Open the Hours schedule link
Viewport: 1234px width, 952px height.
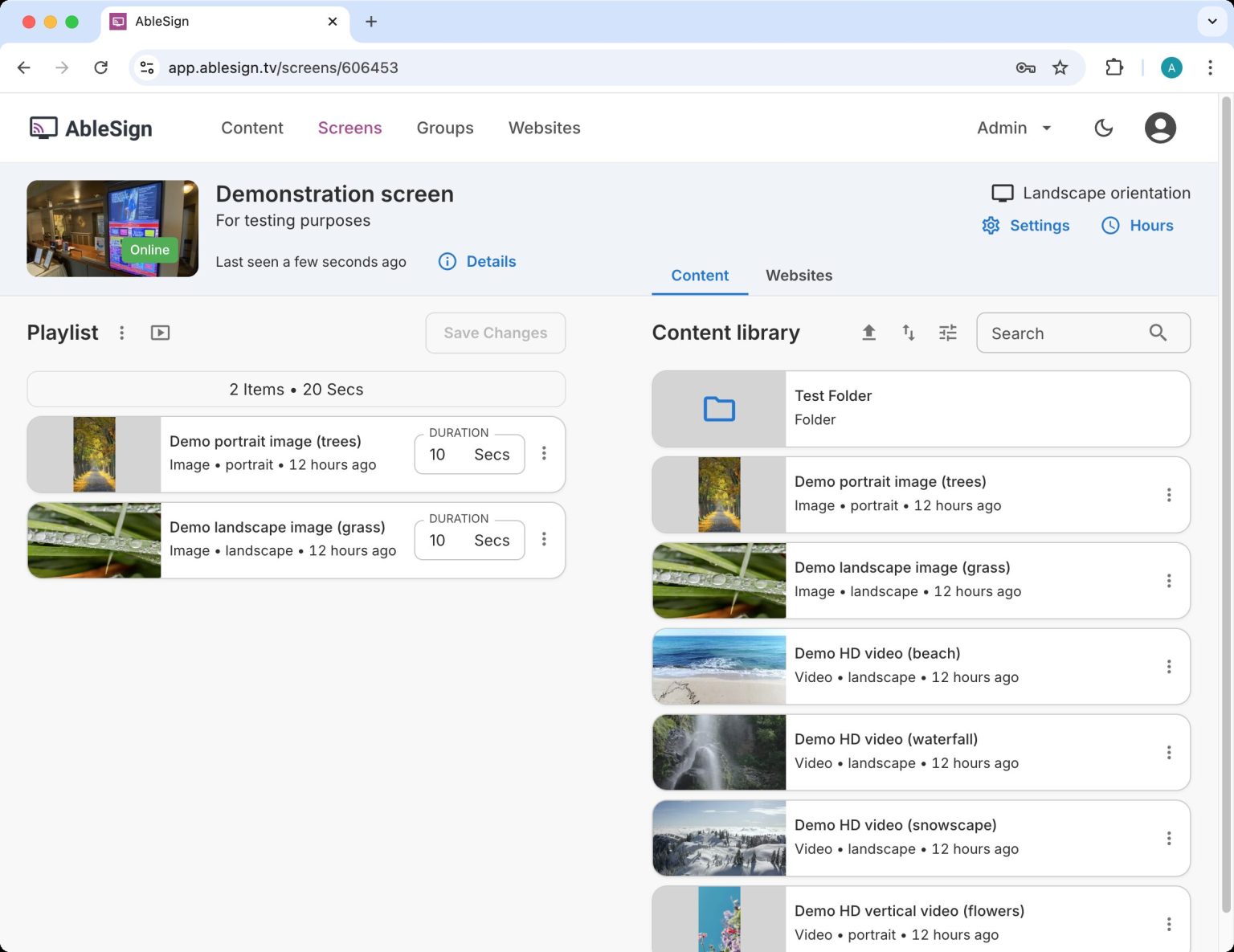point(1137,226)
